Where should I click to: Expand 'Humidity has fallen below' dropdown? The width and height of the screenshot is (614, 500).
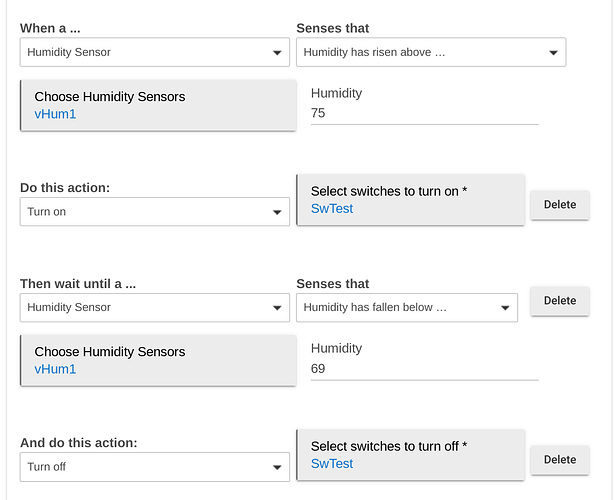click(407, 307)
